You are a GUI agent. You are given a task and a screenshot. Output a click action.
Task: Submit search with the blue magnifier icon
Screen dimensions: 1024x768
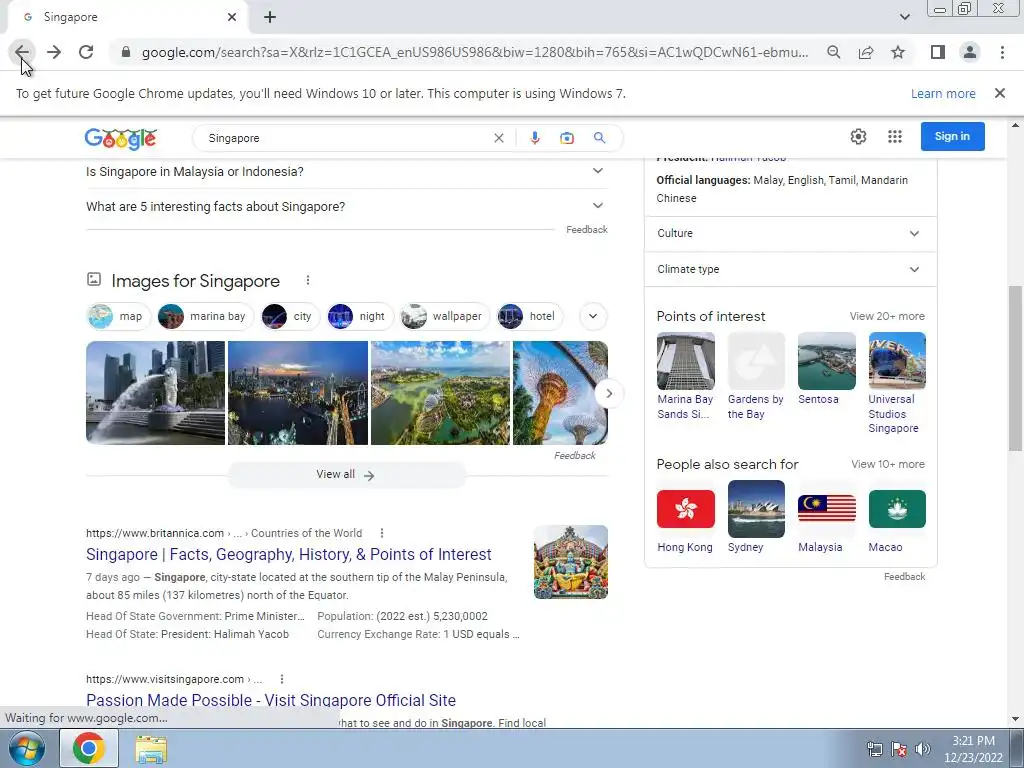click(x=599, y=138)
